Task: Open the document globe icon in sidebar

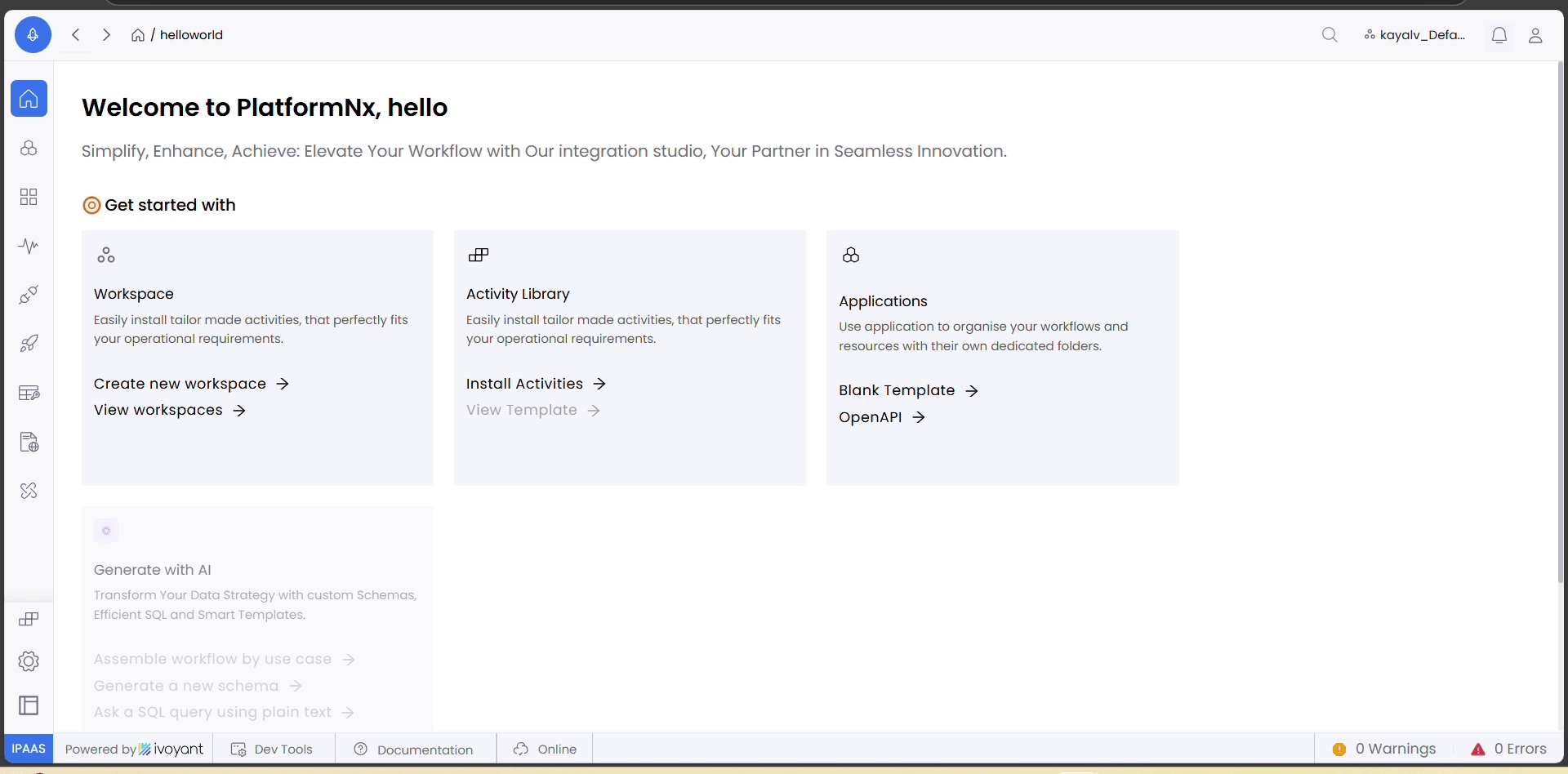Action: tap(29, 442)
